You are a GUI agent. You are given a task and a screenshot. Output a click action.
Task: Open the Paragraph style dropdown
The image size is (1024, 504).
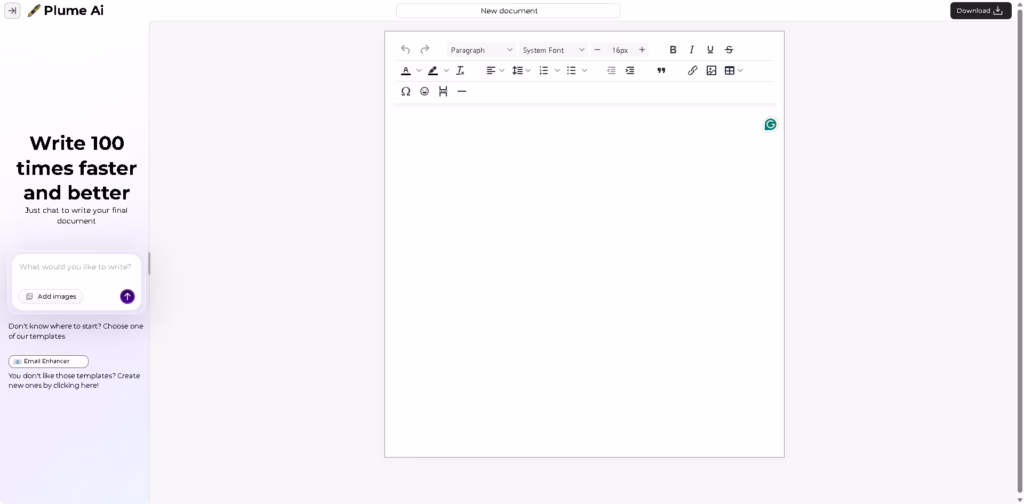point(481,50)
